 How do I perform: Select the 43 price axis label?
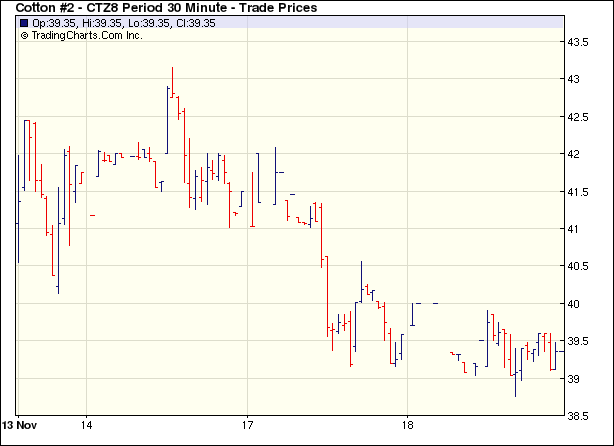point(575,79)
